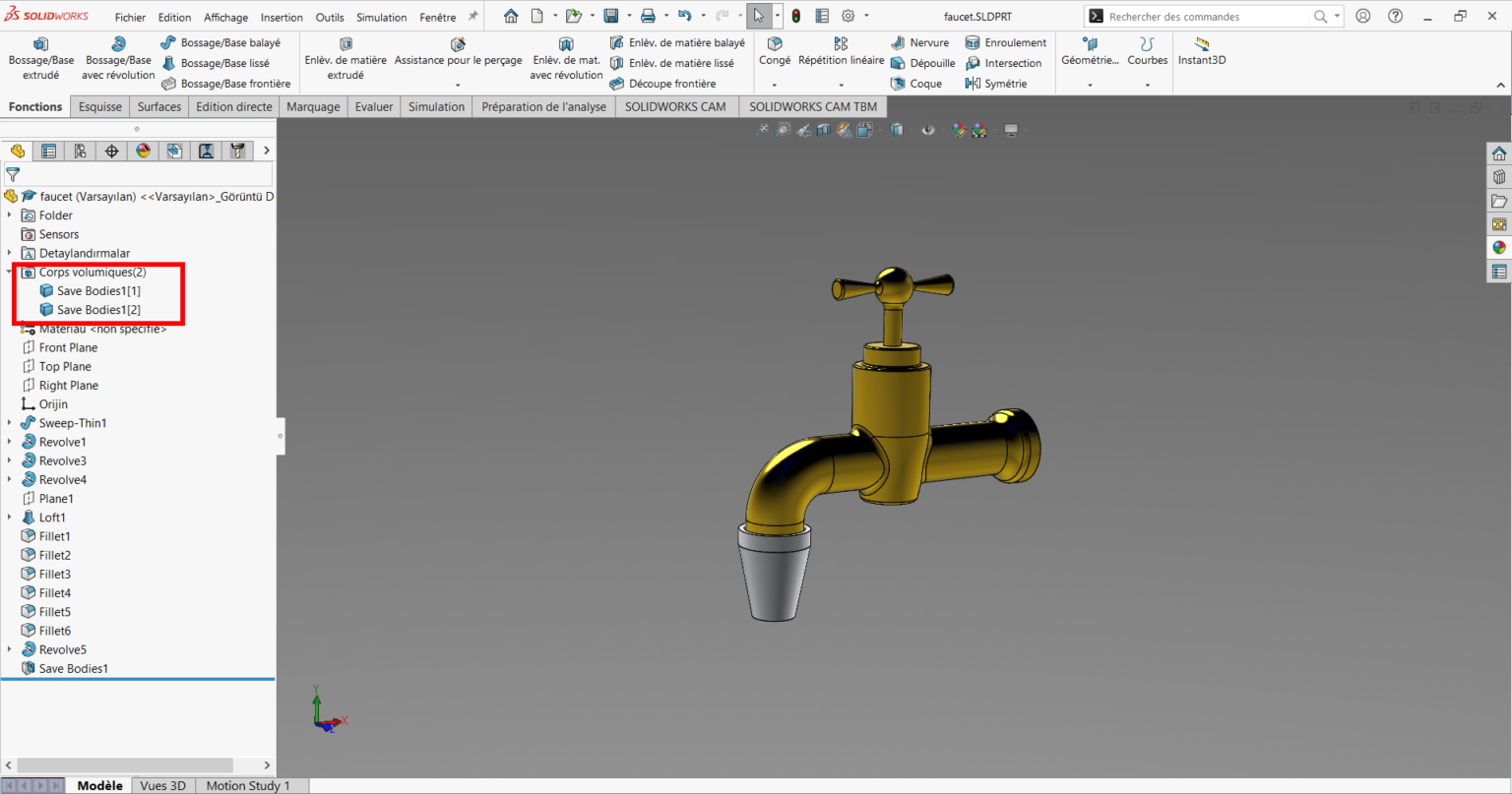This screenshot has width=1512, height=794.
Task: Click the Edit Appearance colored ball icon
Action: tap(958, 129)
